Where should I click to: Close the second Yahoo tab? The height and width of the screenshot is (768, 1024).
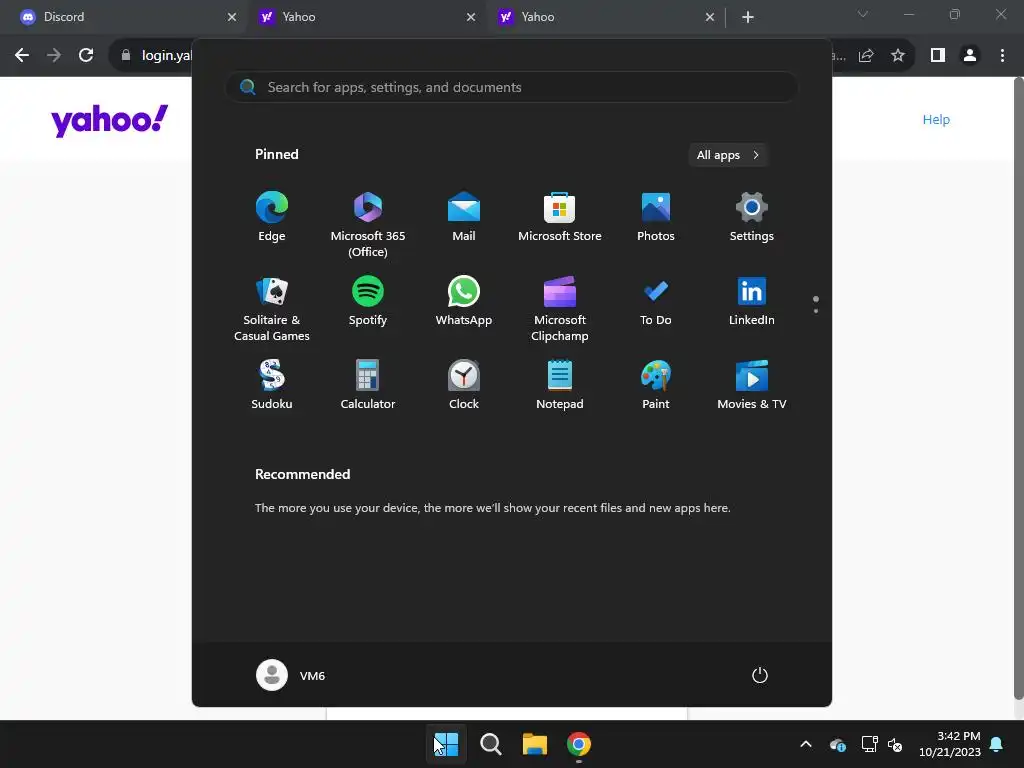pos(710,17)
